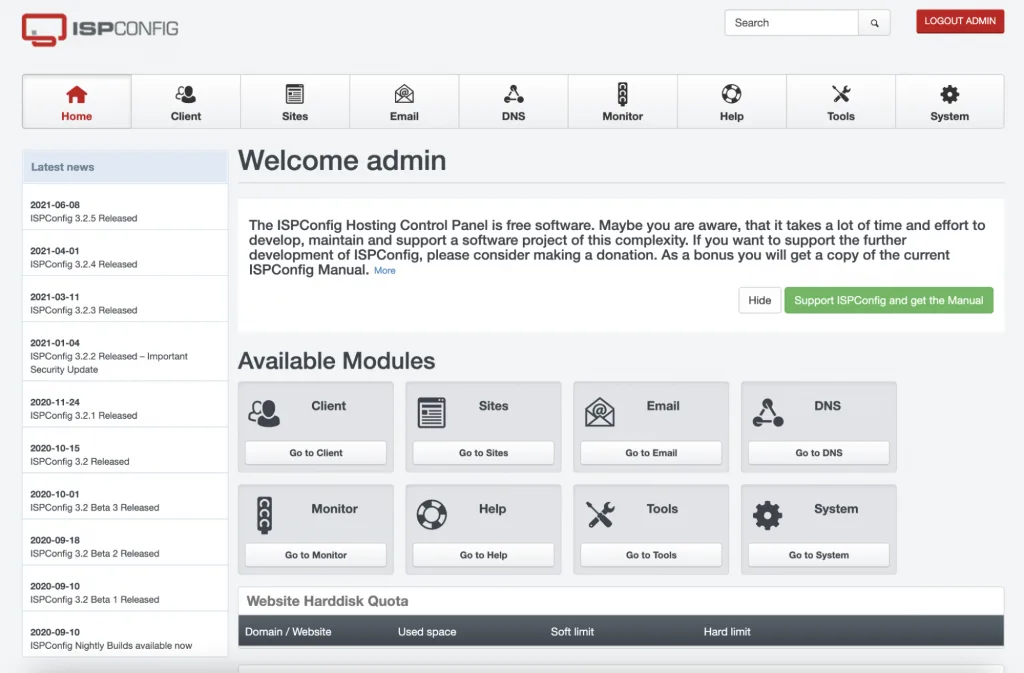This screenshot has height=673, width=1024.
Task: Click the Go to Email button
Action: tap(651, 452)
